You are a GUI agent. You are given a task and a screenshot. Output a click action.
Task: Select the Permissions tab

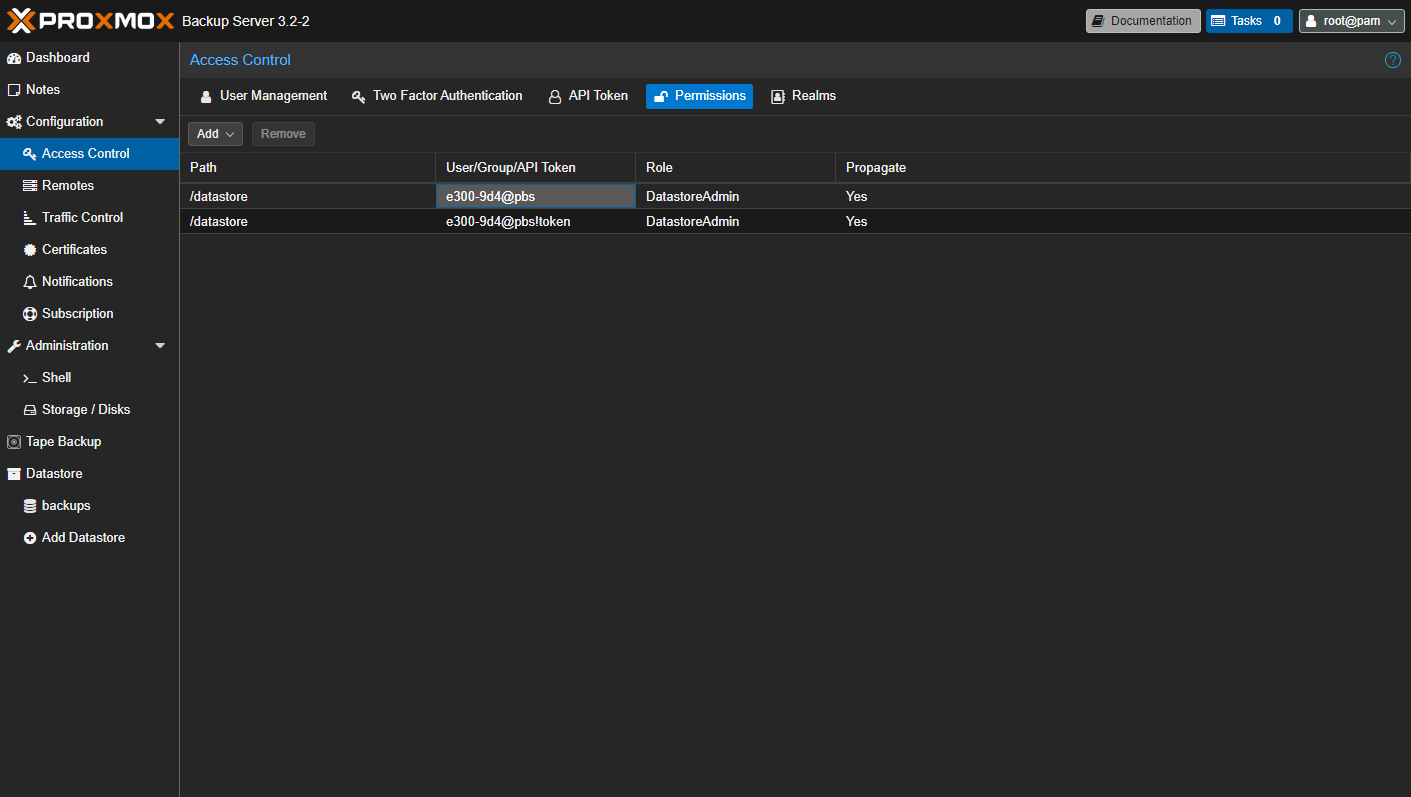[699, 96]
